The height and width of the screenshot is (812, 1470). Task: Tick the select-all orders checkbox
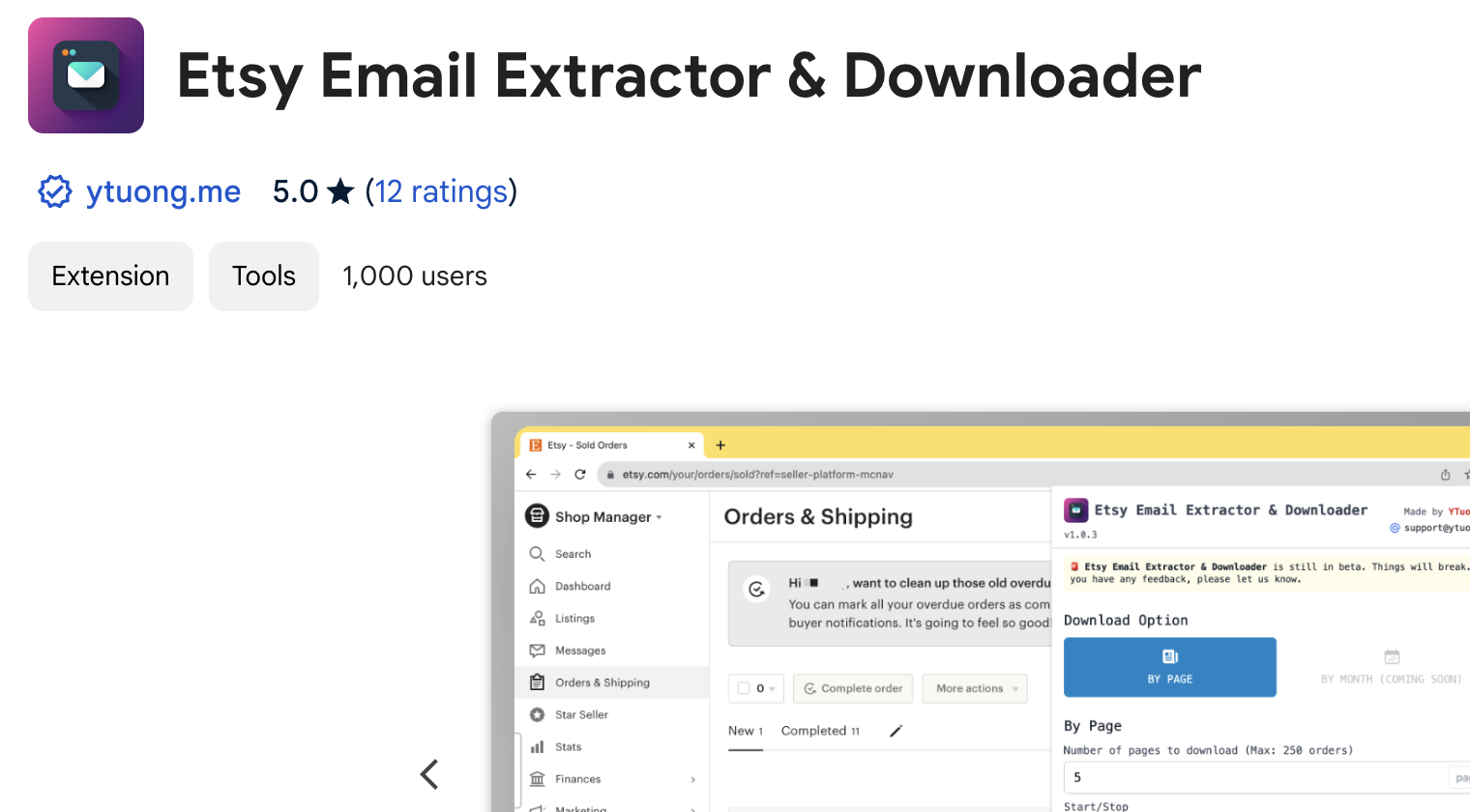tap(744, 688)
